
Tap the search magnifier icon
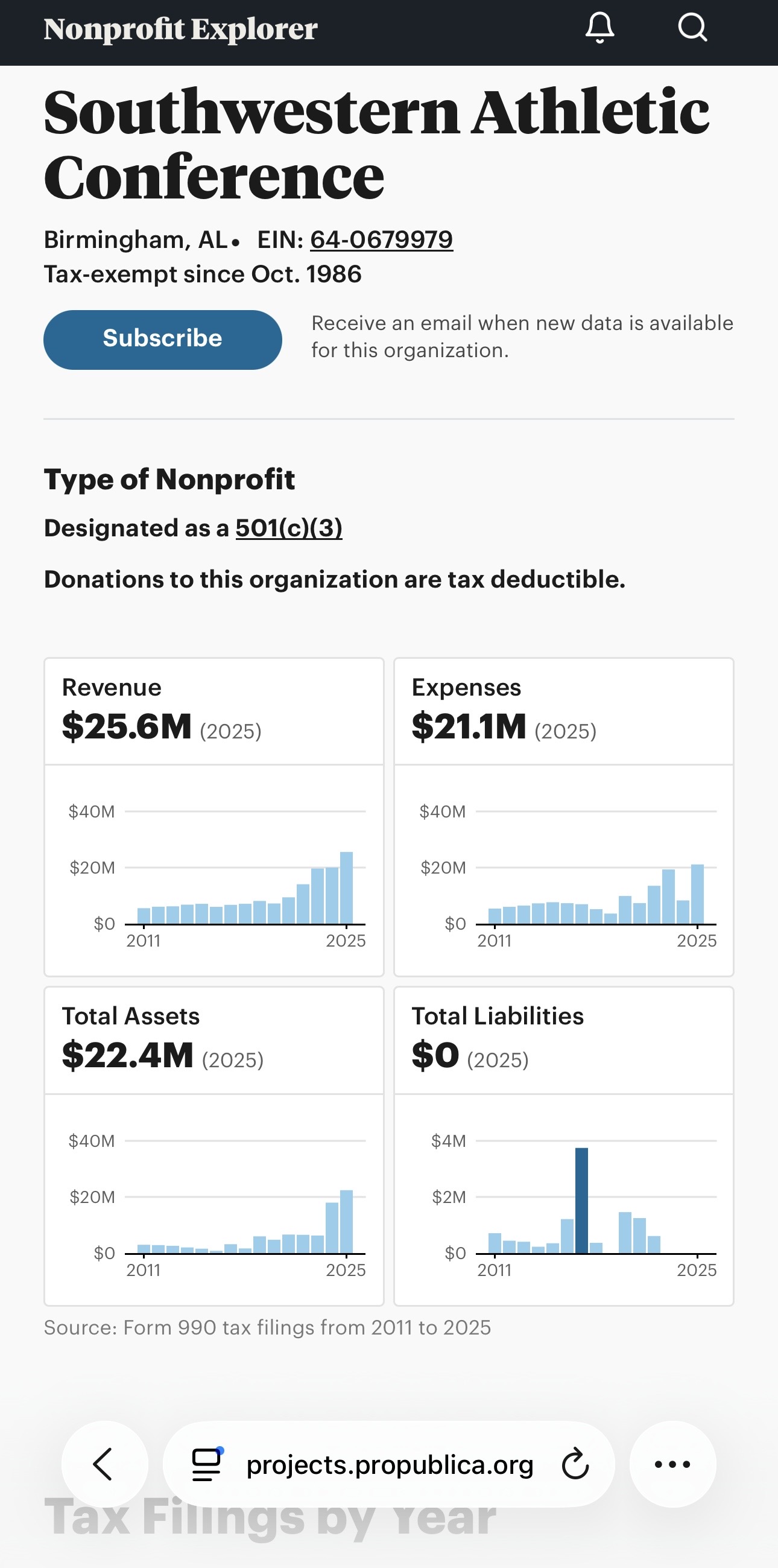coord(692,27)
